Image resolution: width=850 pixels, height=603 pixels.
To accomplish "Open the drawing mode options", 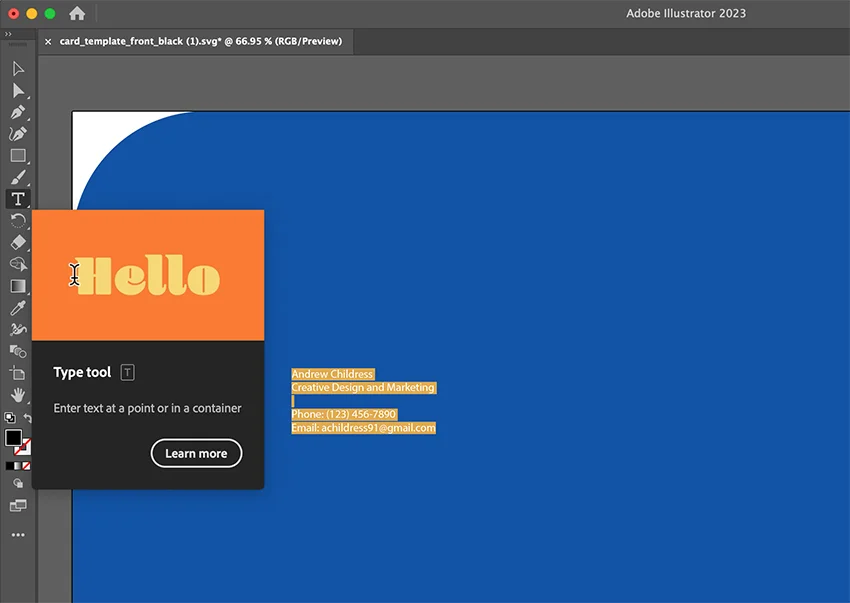I will pos(18,483).
